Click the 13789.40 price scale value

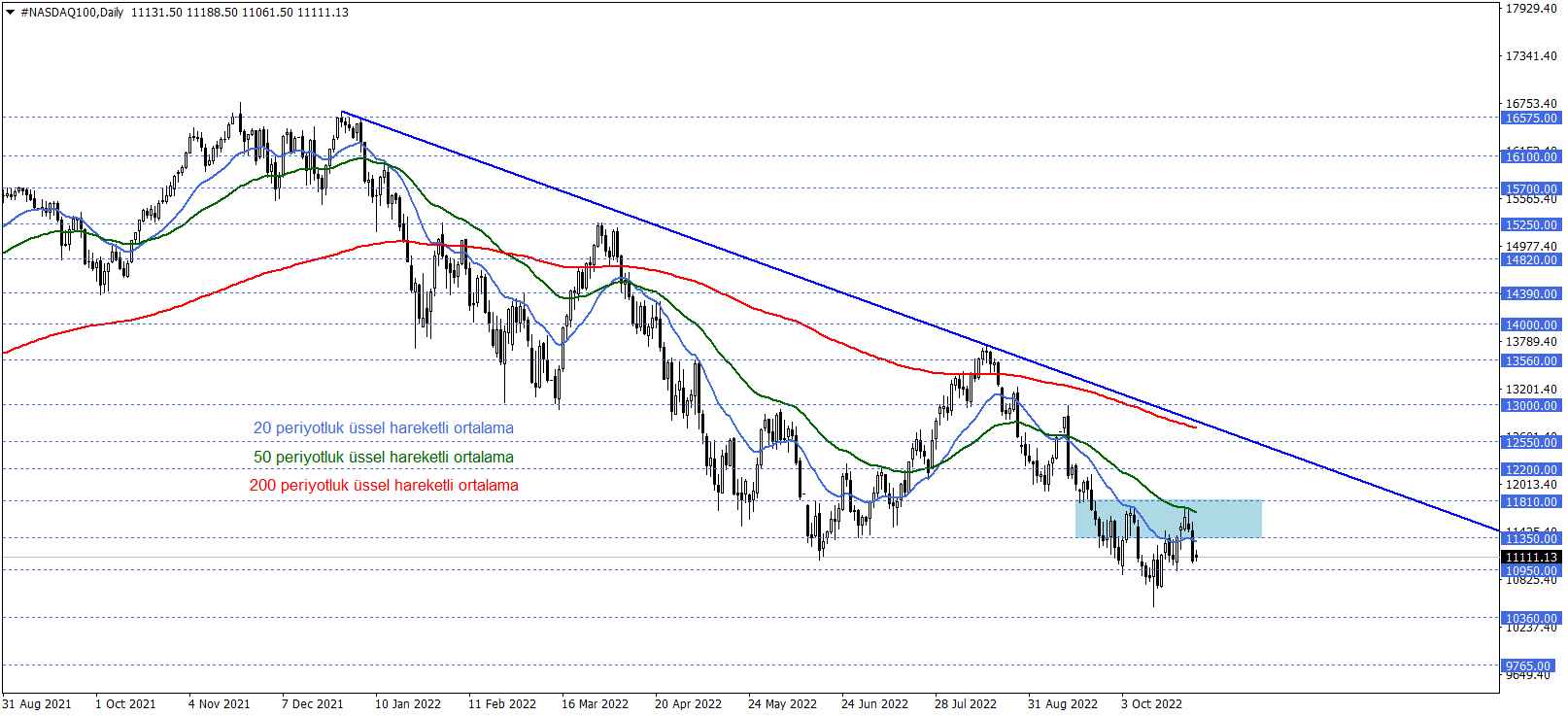coord(1531,342)
